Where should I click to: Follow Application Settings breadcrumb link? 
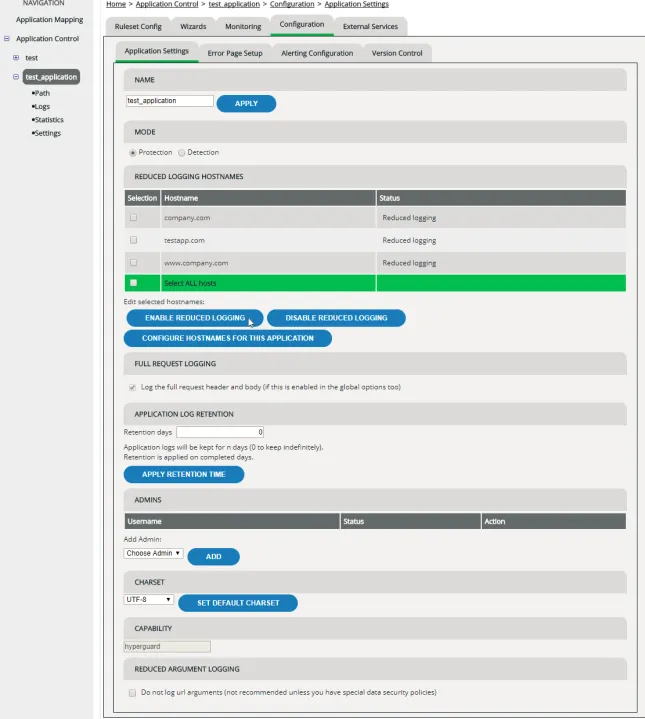pyautogui.click(x=357, y=4)
